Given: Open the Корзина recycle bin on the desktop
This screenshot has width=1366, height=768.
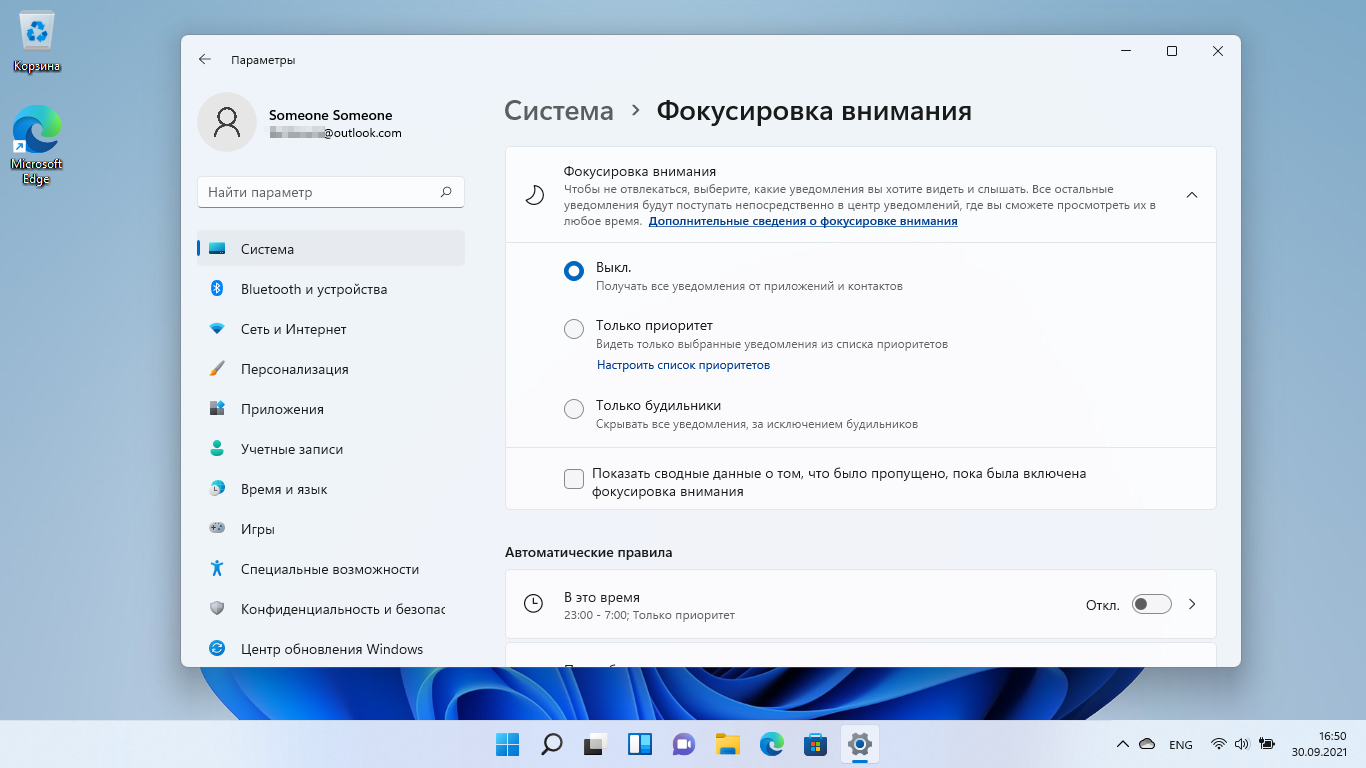Looking at the screenshot, I should 37,42.
